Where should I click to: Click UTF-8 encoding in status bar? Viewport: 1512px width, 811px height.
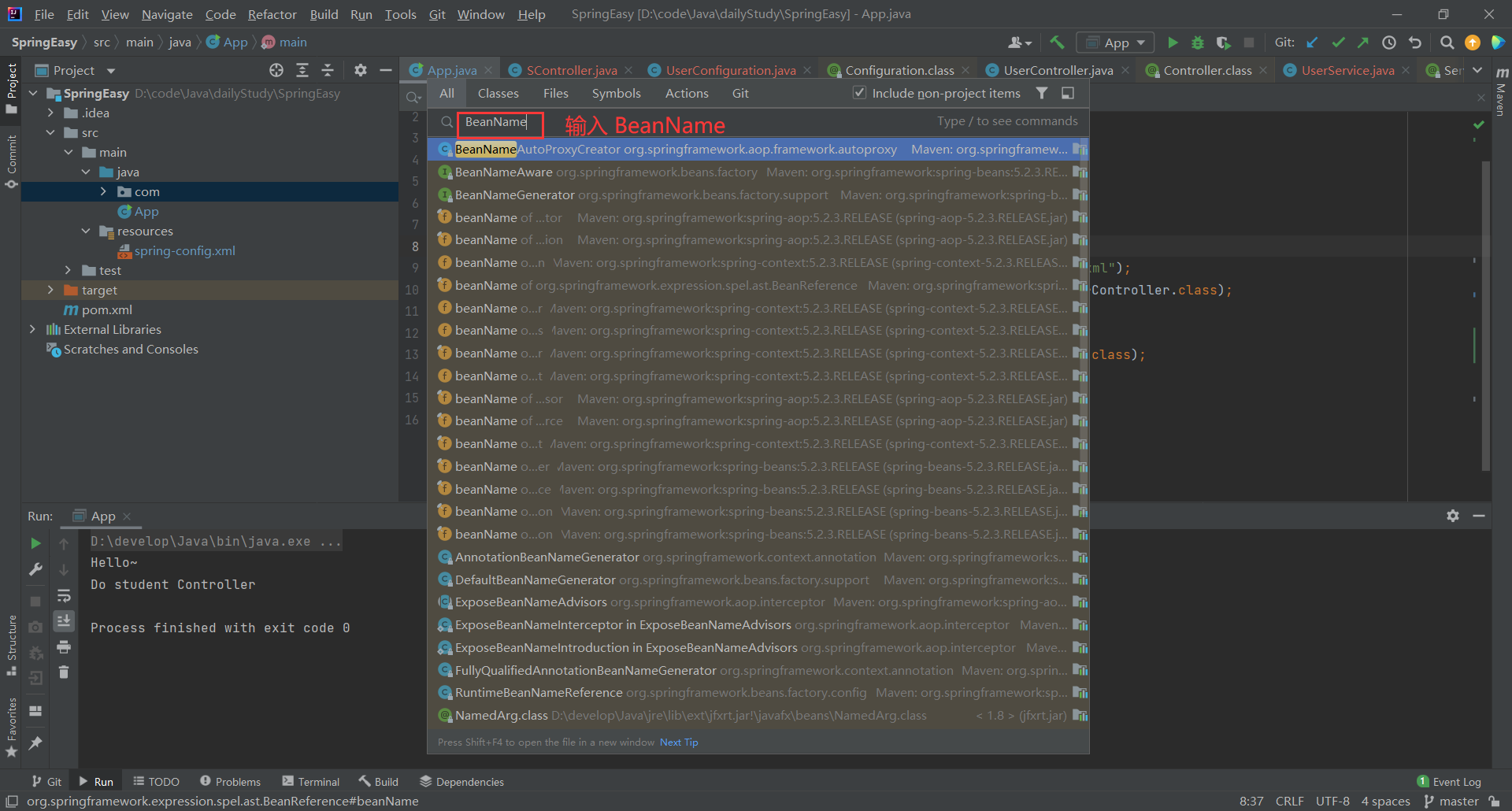pos(1332,802)
